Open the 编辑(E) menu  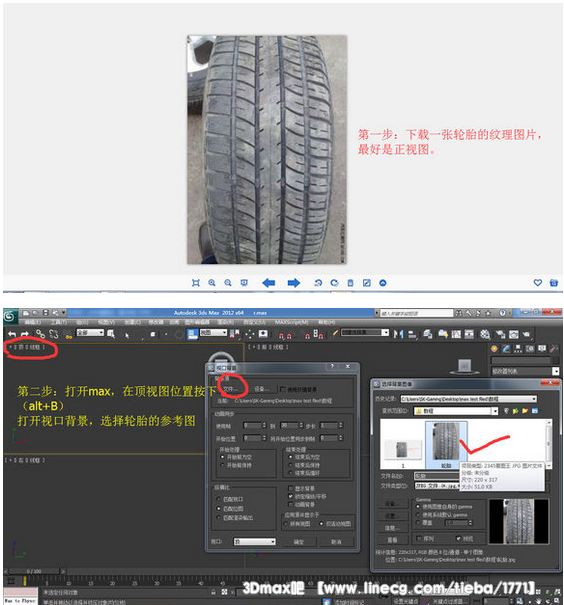click(33, 322)
